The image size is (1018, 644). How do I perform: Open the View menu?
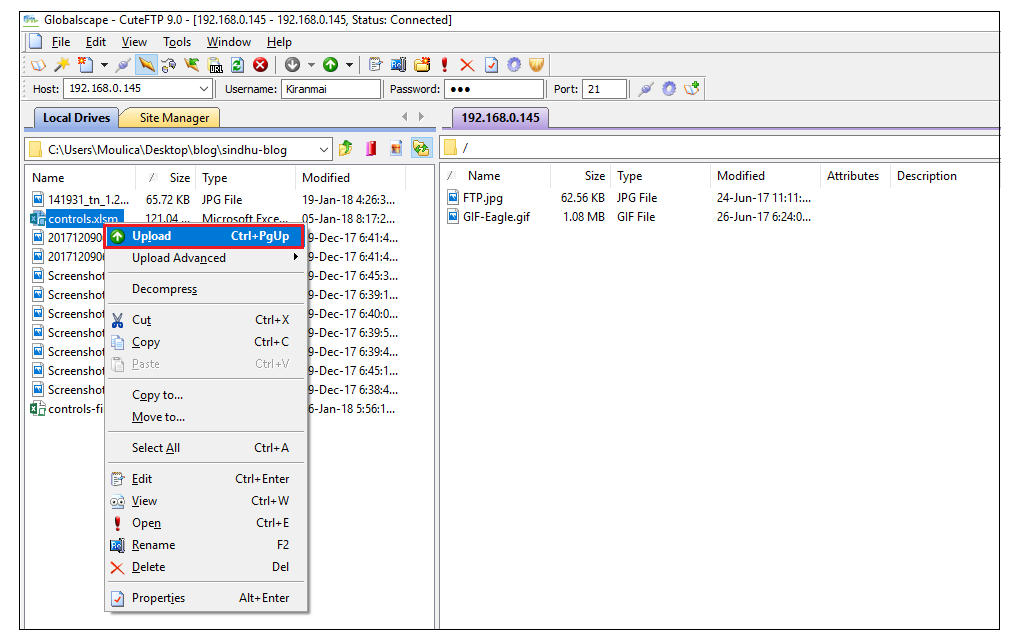tap(134, 42)
